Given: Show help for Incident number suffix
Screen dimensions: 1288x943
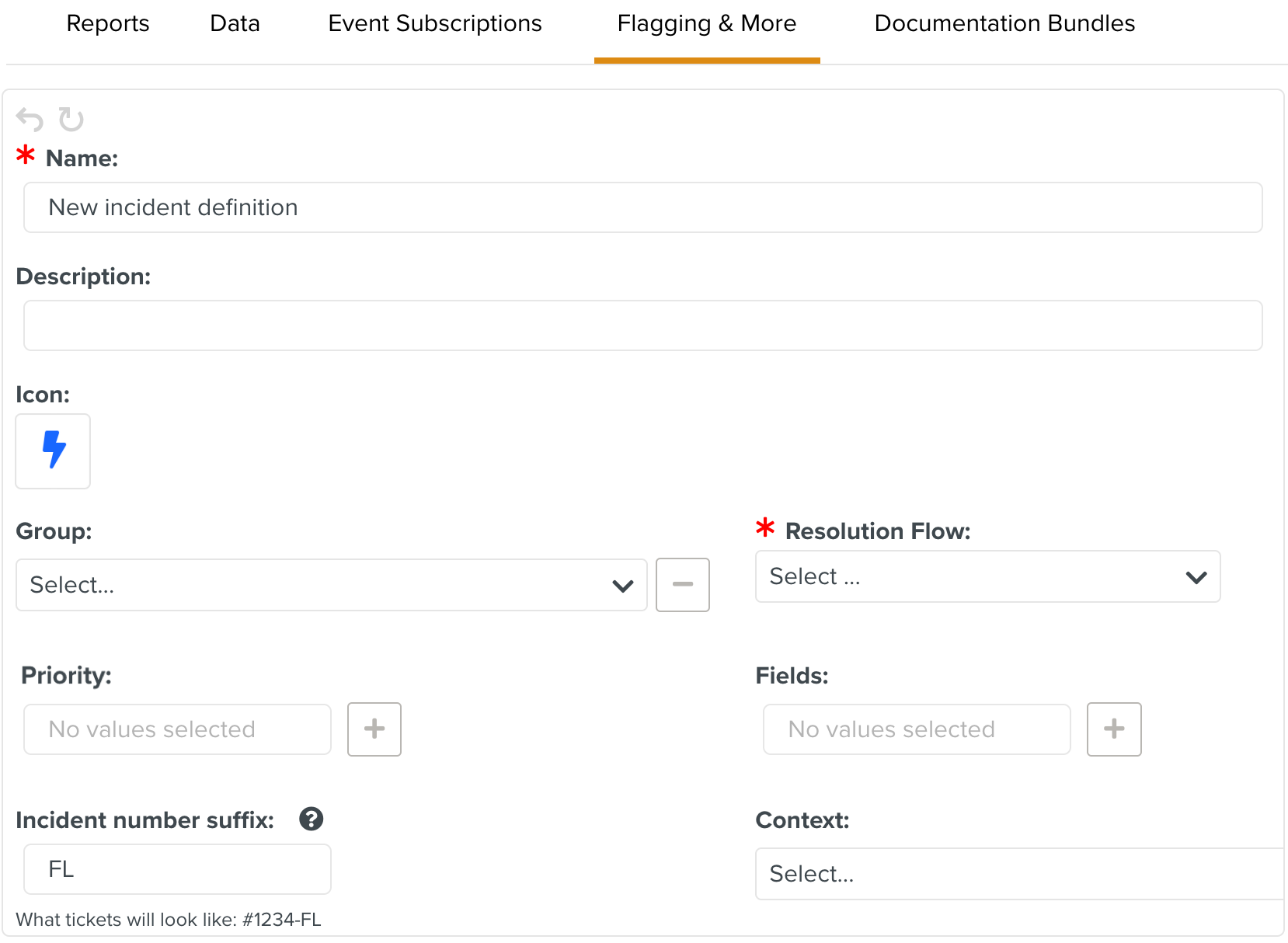Looking at the screenshot, I should pyautogui.click(x=311, y=819).
